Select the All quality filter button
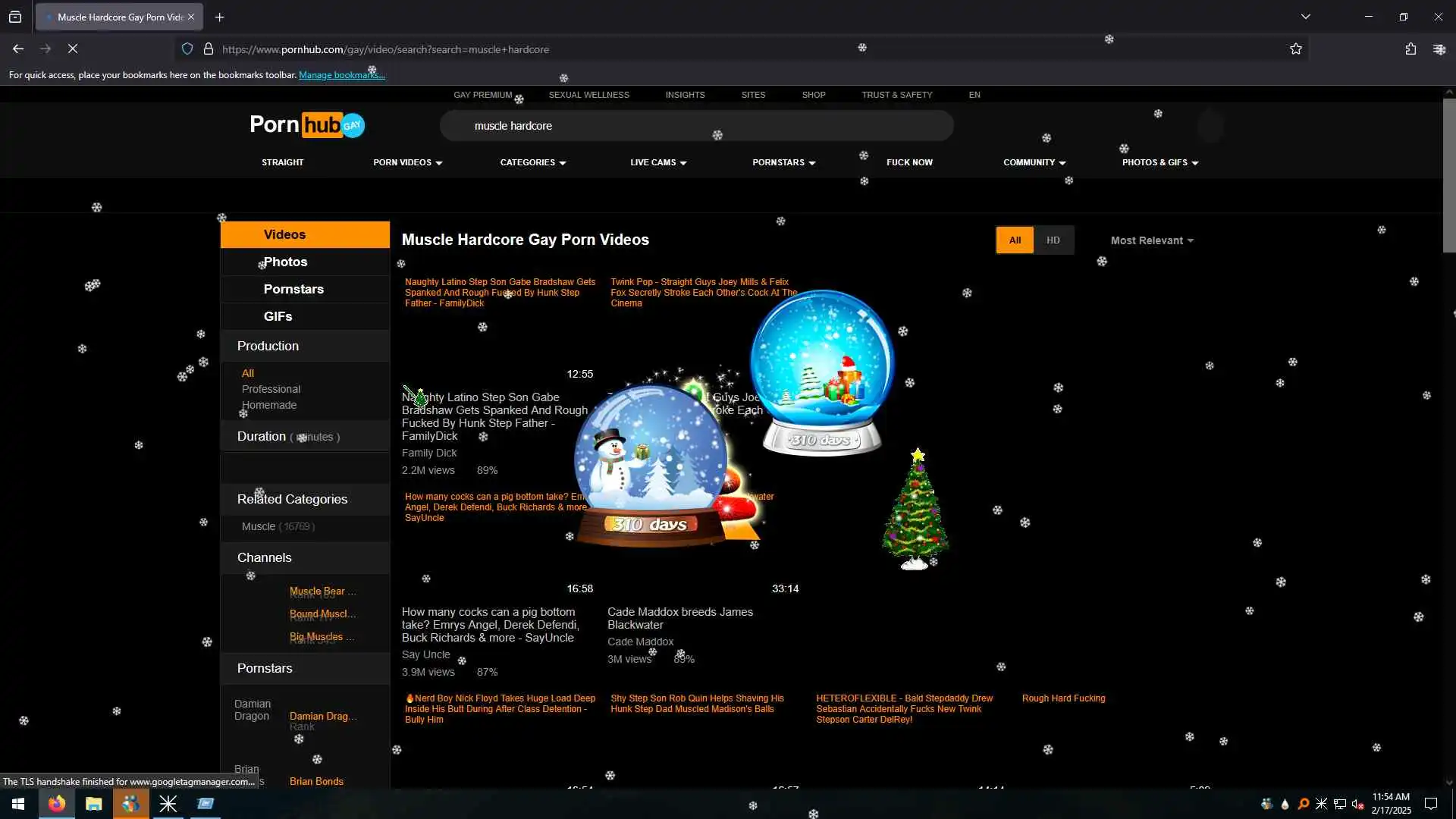The height and width of the screenshot is (819, 1456). [x=1015, y=240]
